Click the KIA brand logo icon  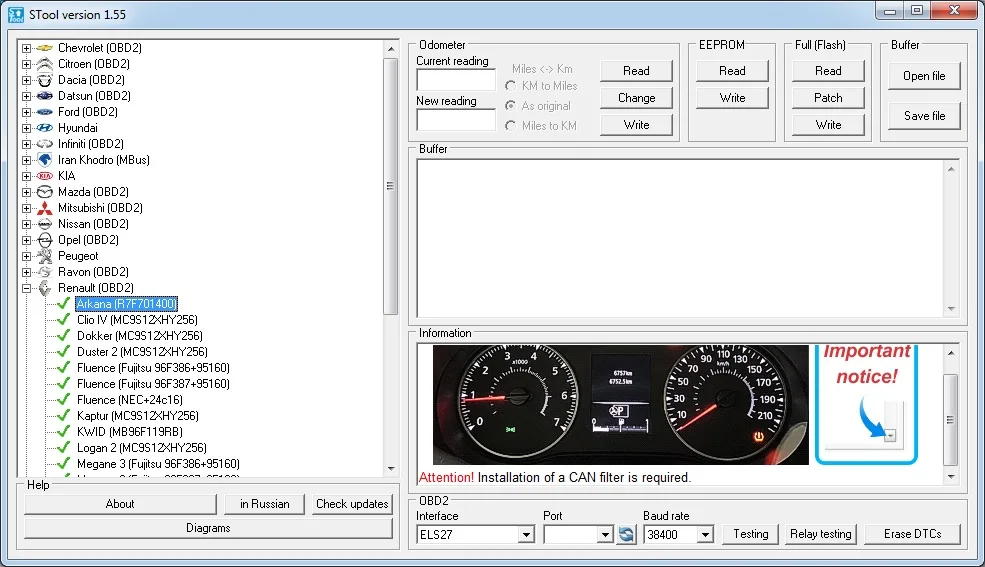click(x=44, y=176)
